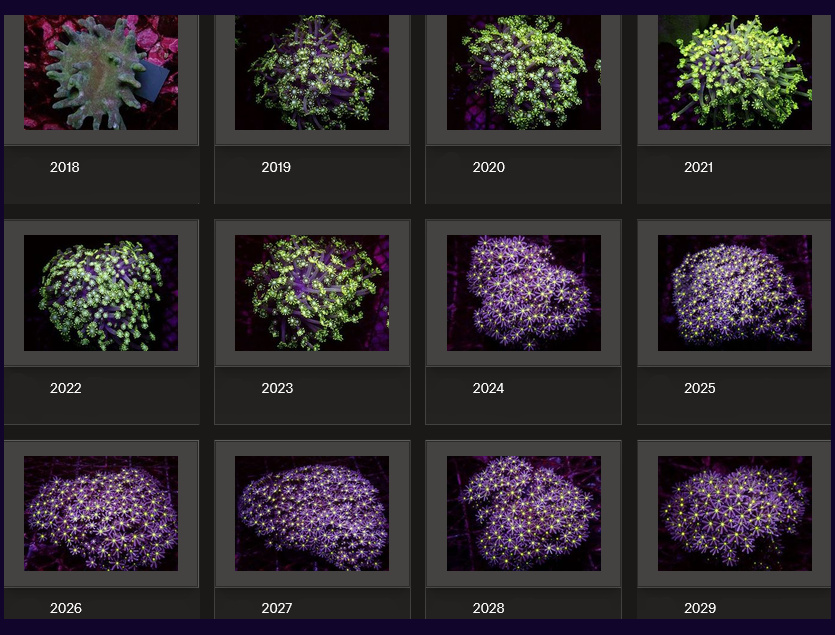Open the 2029 purple coral thumbnail
Image resolution: width=835 pixels, height=635 pixels.
(735, 514)
